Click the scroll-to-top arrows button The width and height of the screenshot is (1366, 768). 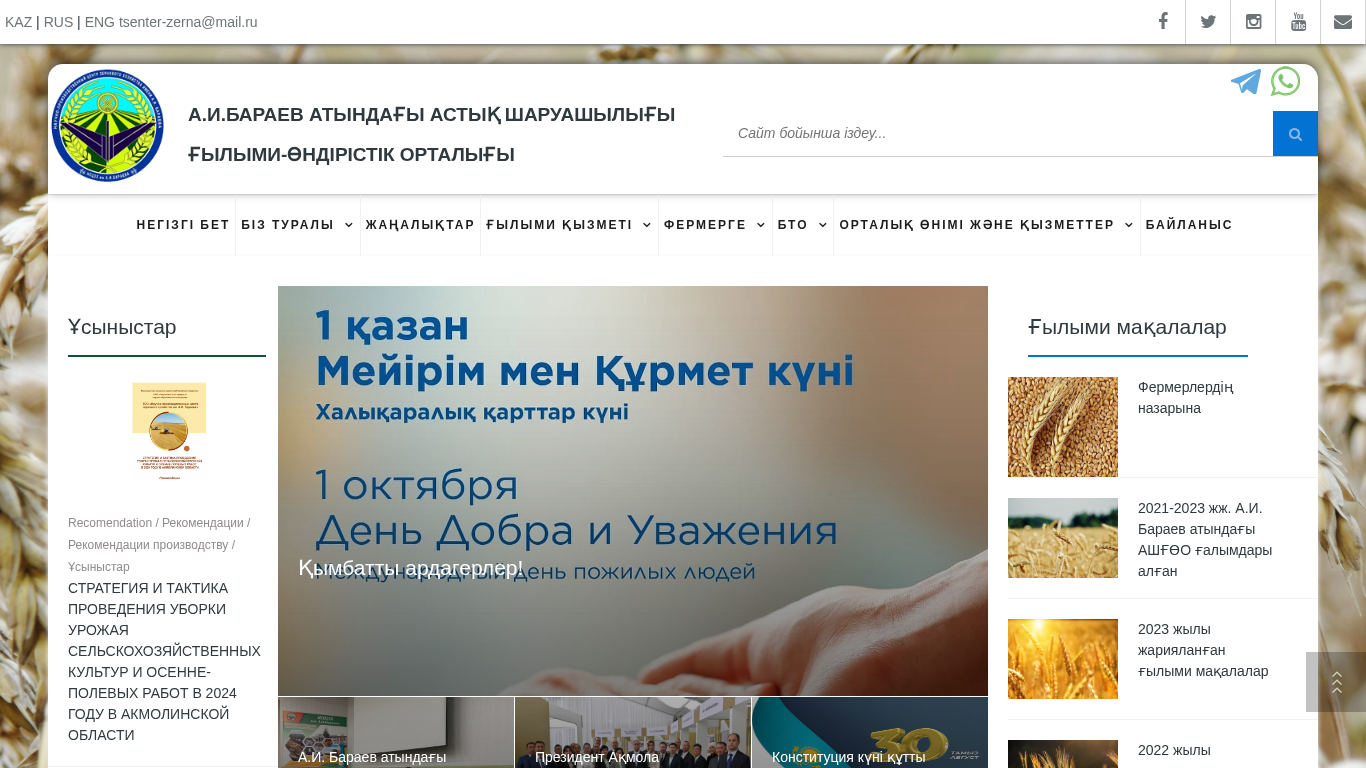pyautogui.click(x=1336, y=682)
